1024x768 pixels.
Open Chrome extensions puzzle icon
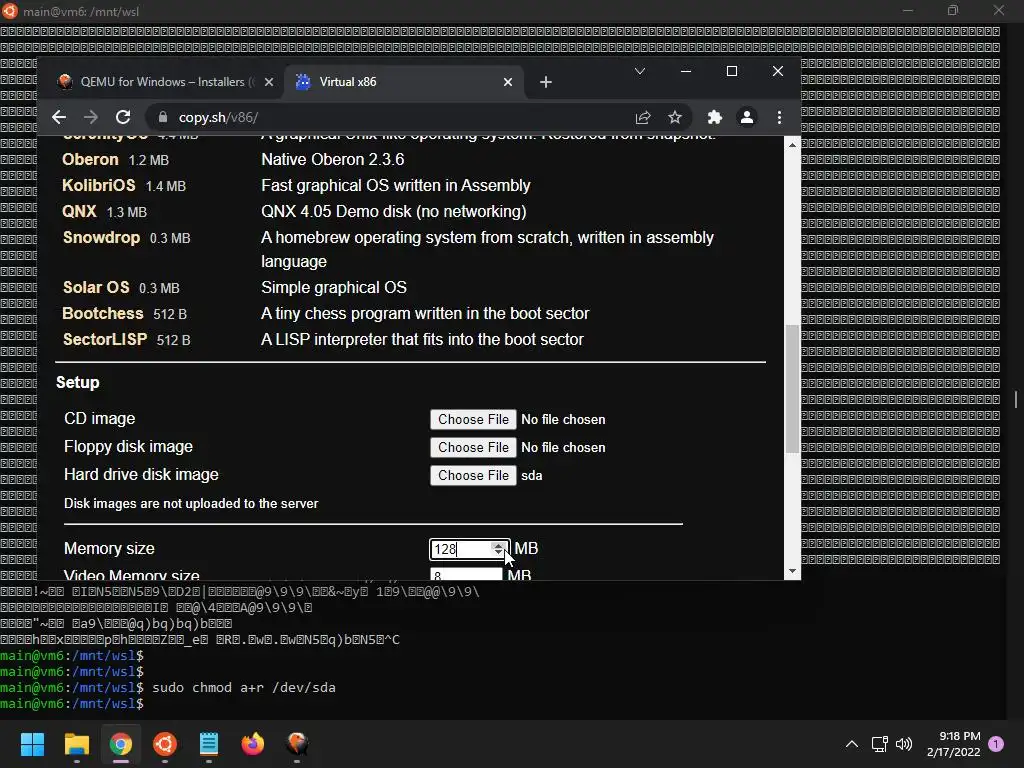tap(714, 117)
